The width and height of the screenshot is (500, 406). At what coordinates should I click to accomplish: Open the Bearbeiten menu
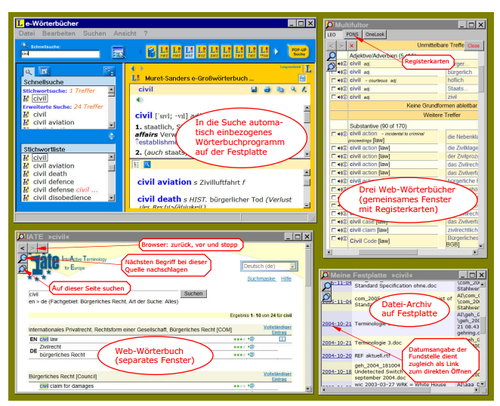59,33
